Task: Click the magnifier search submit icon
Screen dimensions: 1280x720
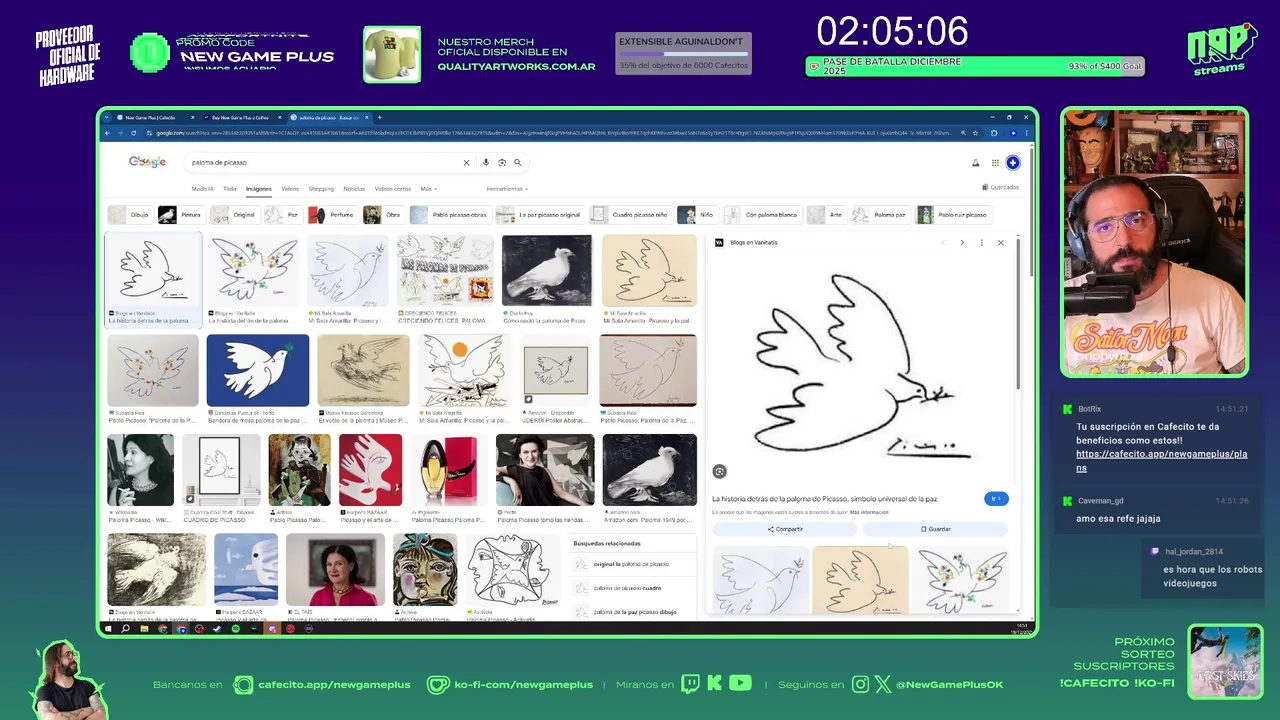Action: click(518, 162)
